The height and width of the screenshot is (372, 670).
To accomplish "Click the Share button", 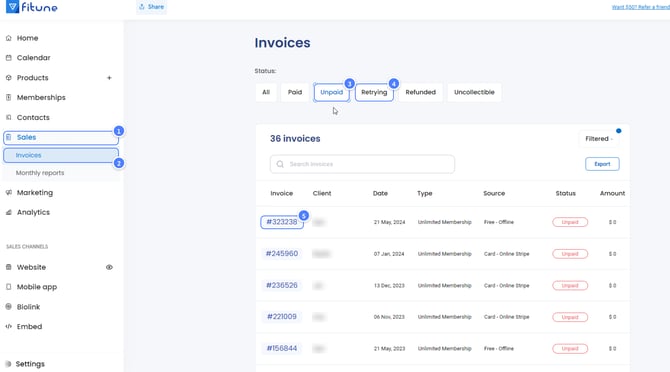I will tap(151, 7).
